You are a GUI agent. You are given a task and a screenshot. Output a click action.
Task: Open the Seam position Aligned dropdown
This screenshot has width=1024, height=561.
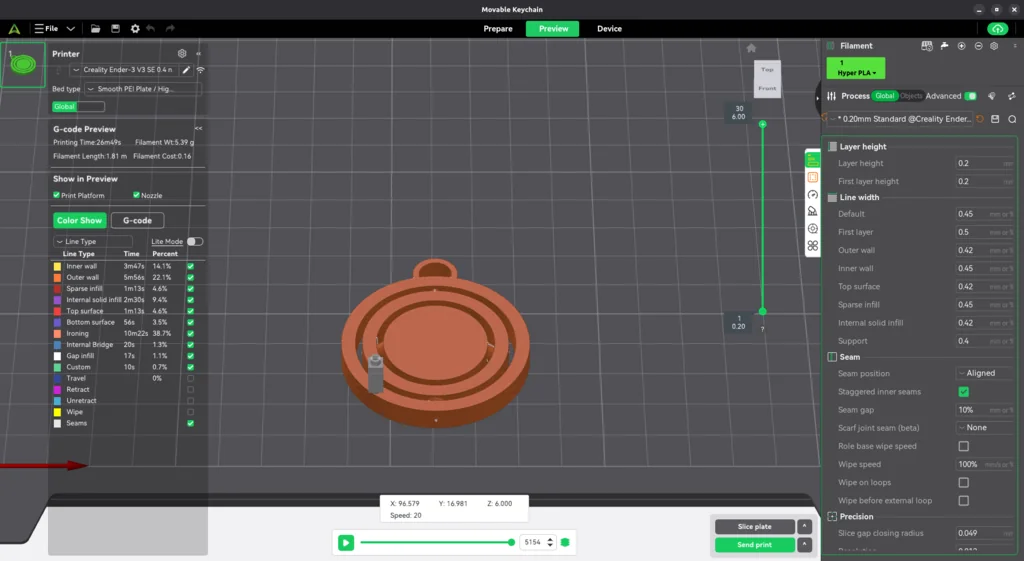tap(984, 373)
